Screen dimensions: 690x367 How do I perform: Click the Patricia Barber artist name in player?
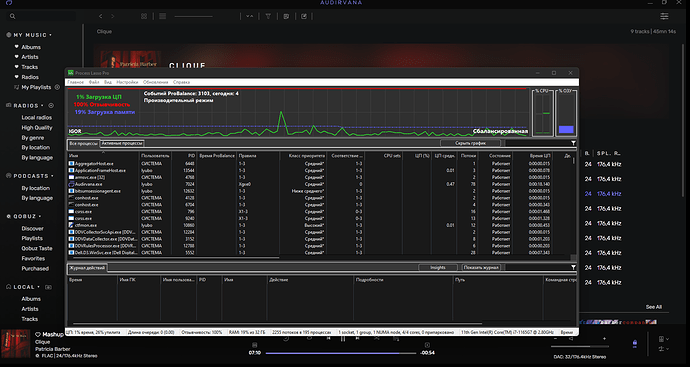tap(53, 349)
